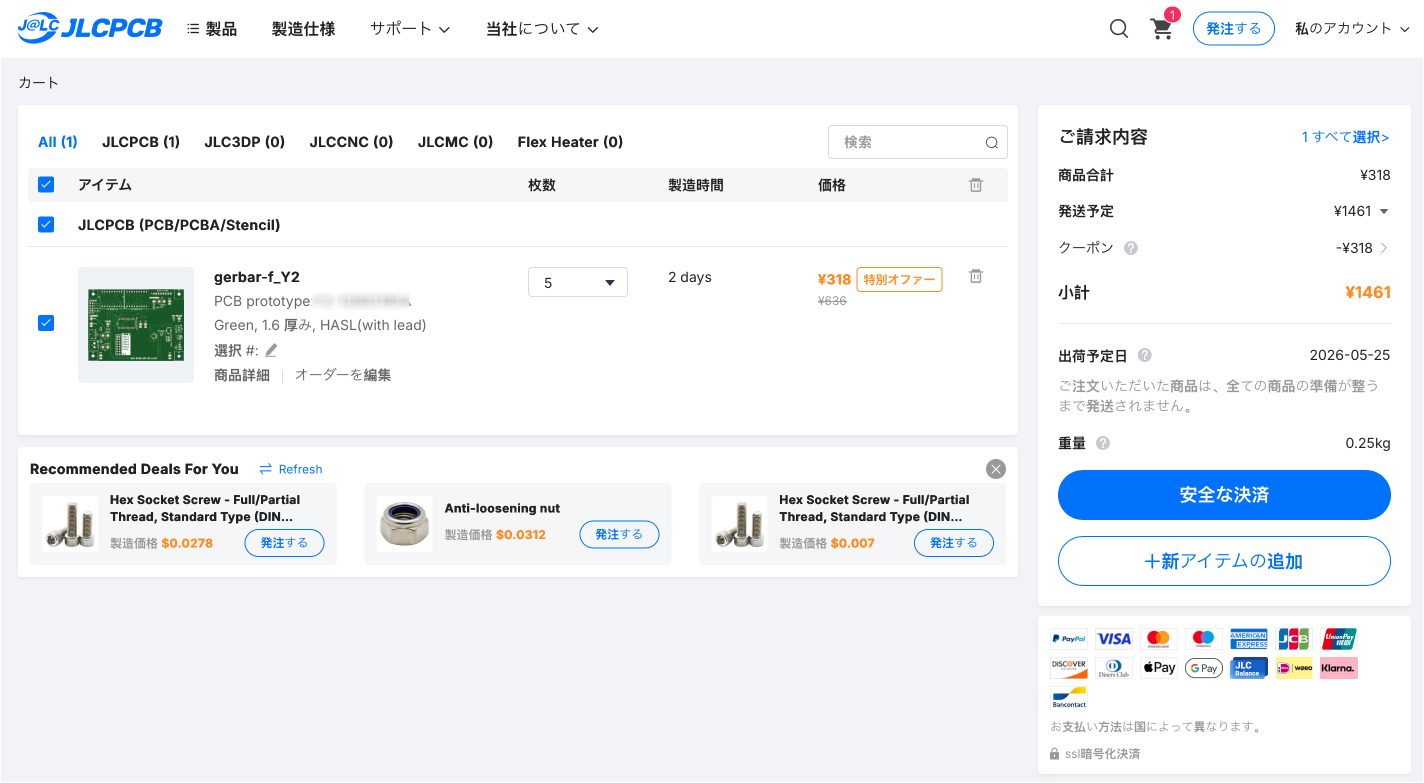Image resolution: width=1424 pixels, height=783 pixels.
Task: Select VISA payment logo
Action: tap(1114, 638)
